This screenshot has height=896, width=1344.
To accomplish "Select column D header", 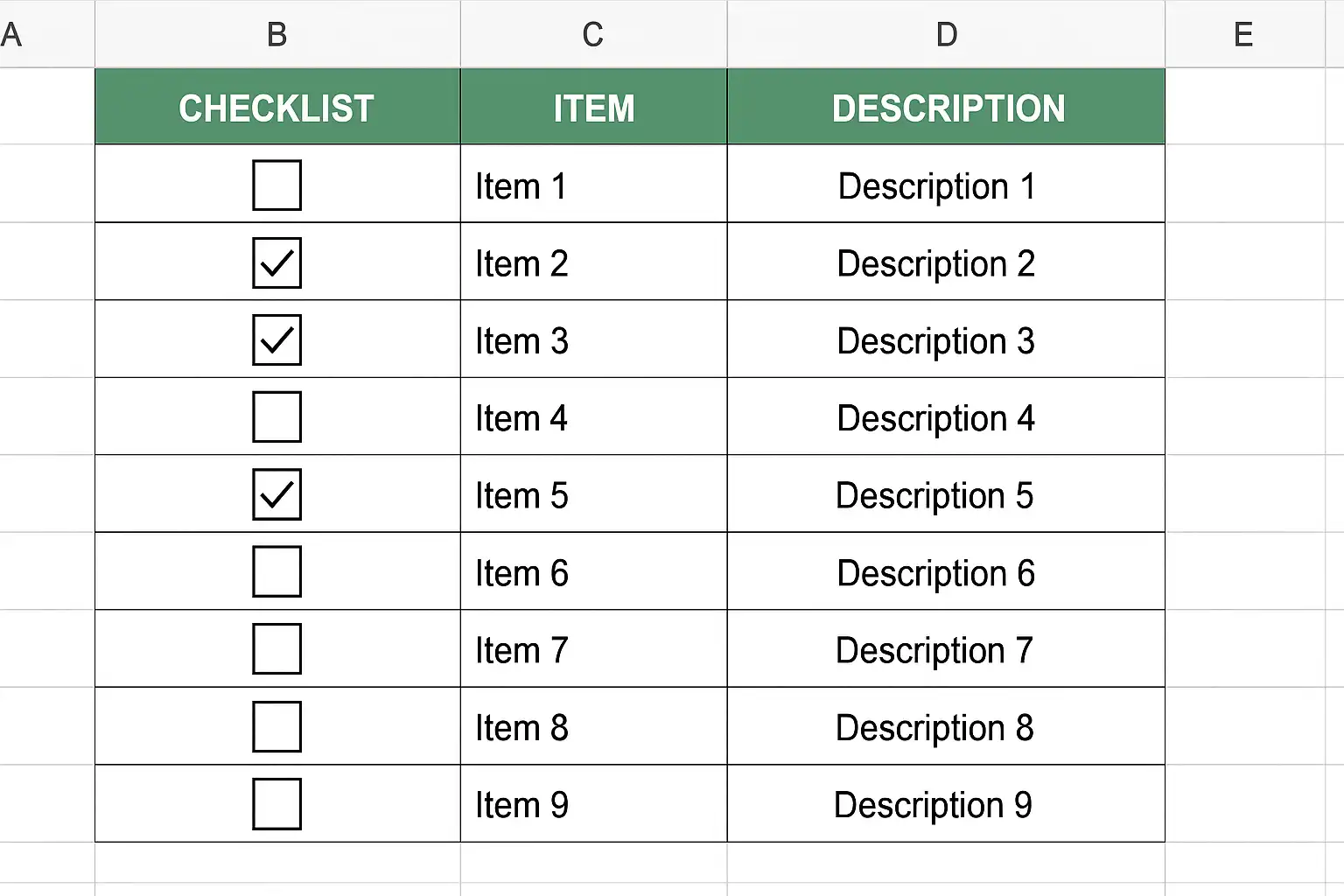I will click(x=947, y=34).
